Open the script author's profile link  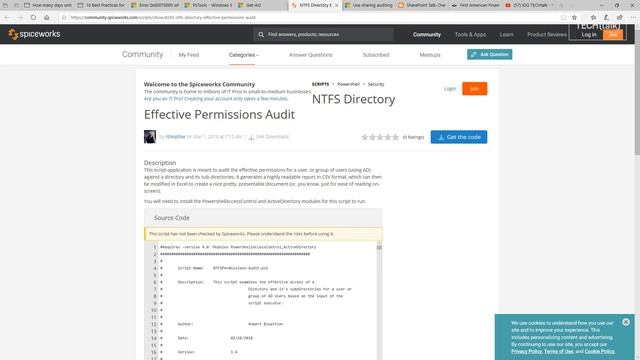tap(176, 137)
